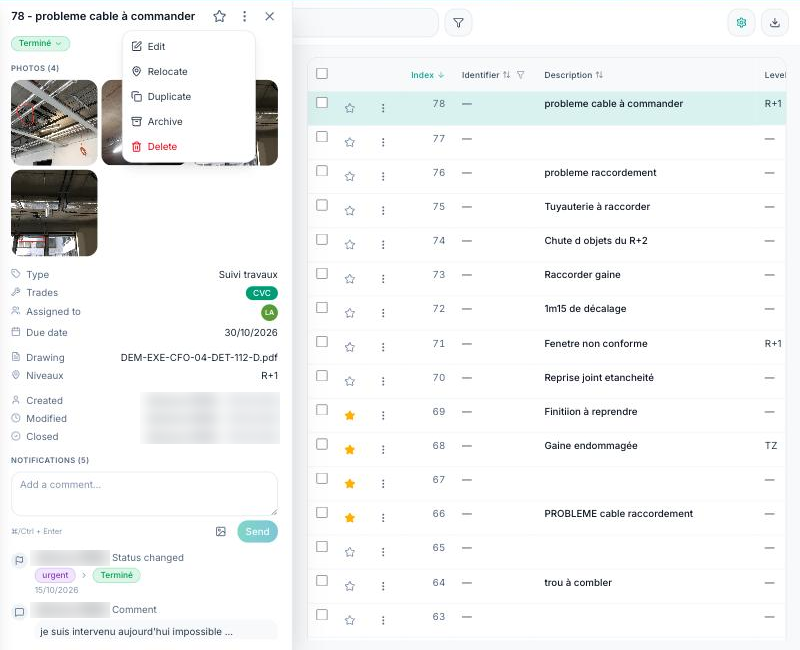
Task: Open row actions menu for row 73
Action: 383,279
